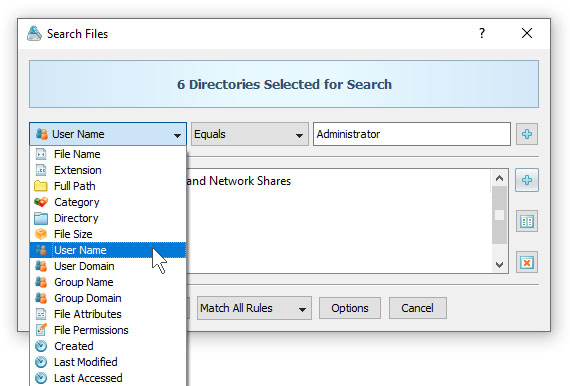Choose Last Modified in list
The image size is (570, 386).
(108, 362)
